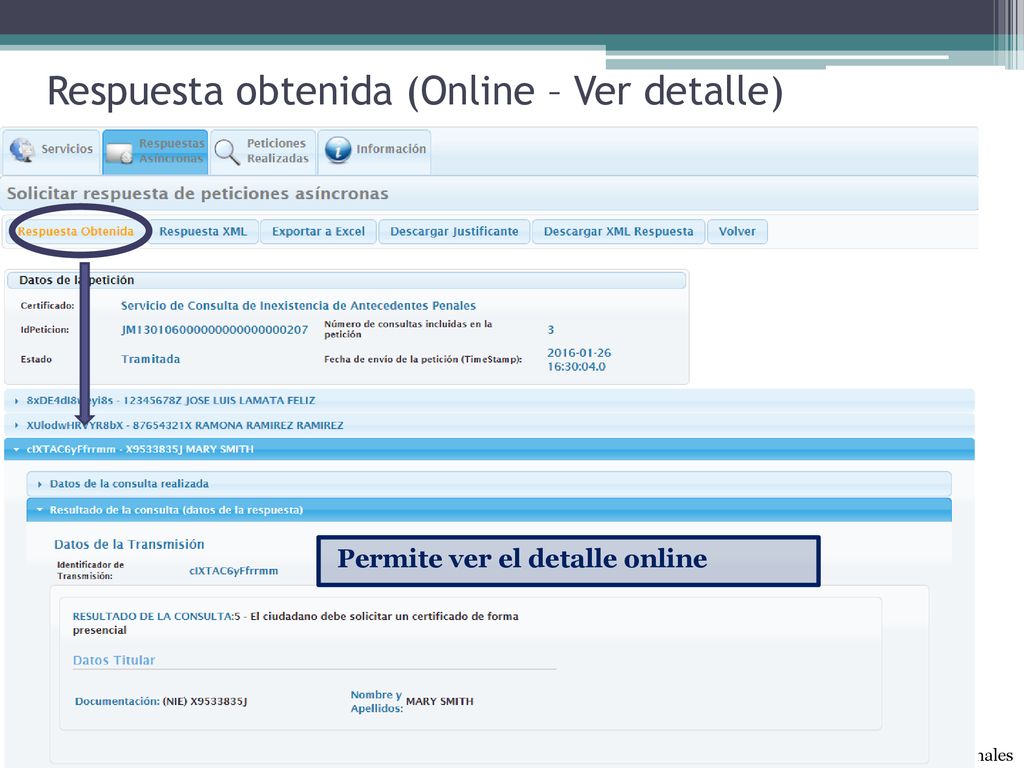Click the Respuestas Asíncronas envelope icon
The height and width of the screenshot is (768, 1024).
[x=120, y=153]
